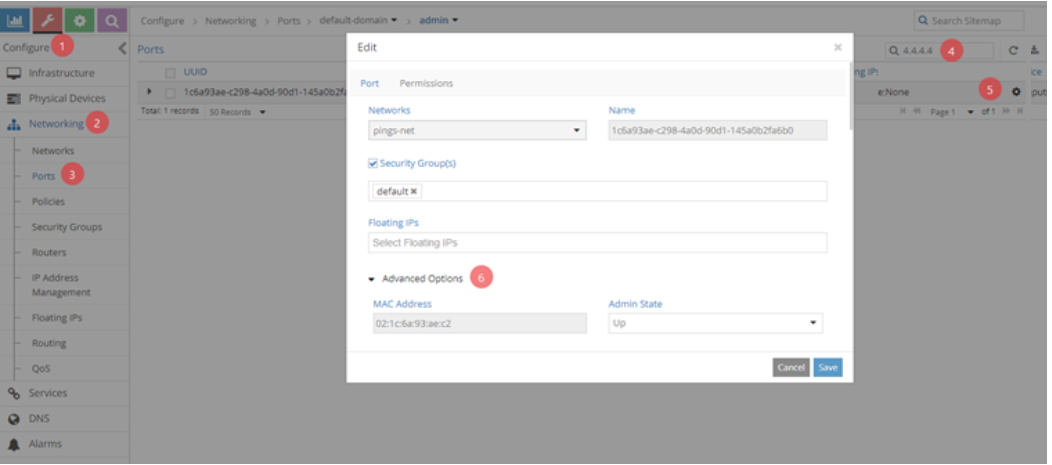Image resolution: width=1052 pixels, height=465 pixels.
Task: Click Cancel in the Edit dialog
Action: (x=791, y=368)
